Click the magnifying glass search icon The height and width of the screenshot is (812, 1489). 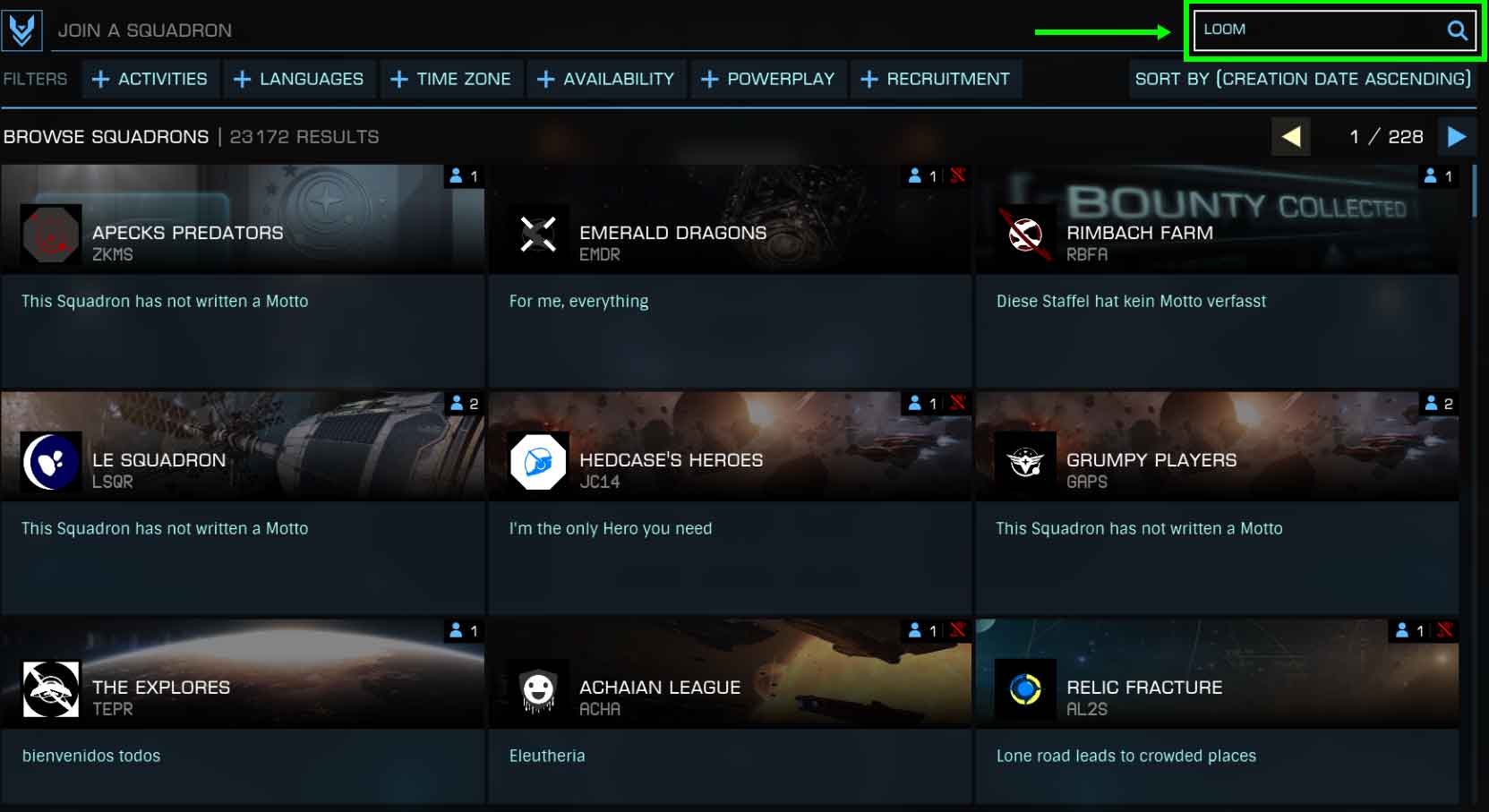(x=1457, y=30)
